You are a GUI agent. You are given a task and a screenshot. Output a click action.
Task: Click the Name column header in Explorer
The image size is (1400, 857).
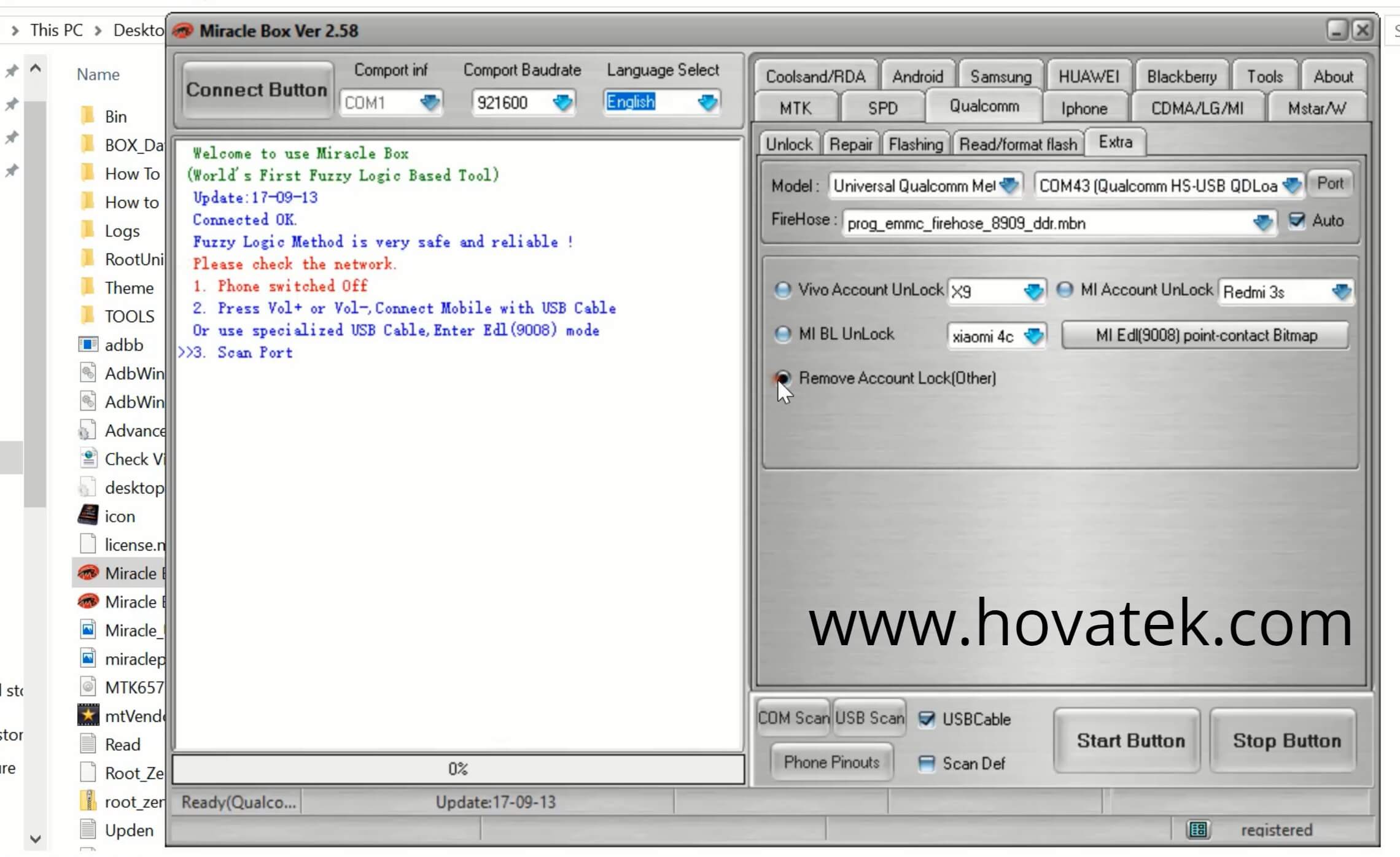(x=98, y=74)
